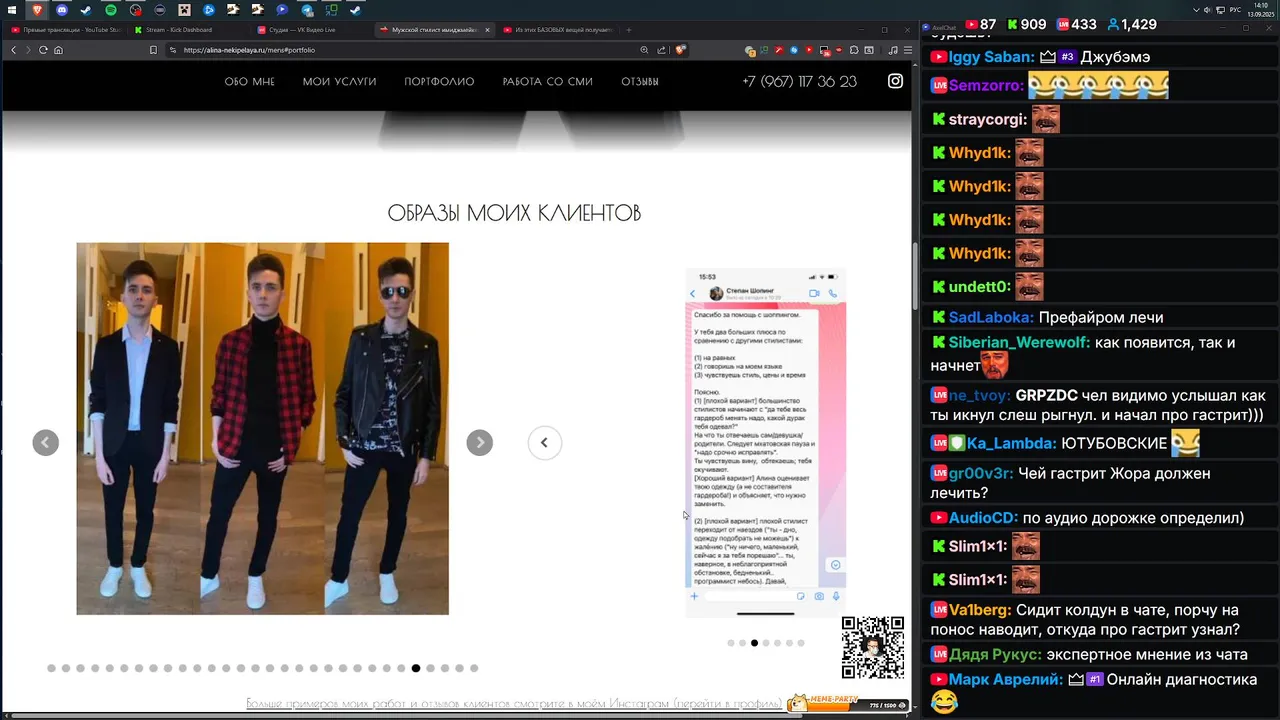Open the taskbar clock showing 14:10
Screen dimensions: 1280x720
1260,10
